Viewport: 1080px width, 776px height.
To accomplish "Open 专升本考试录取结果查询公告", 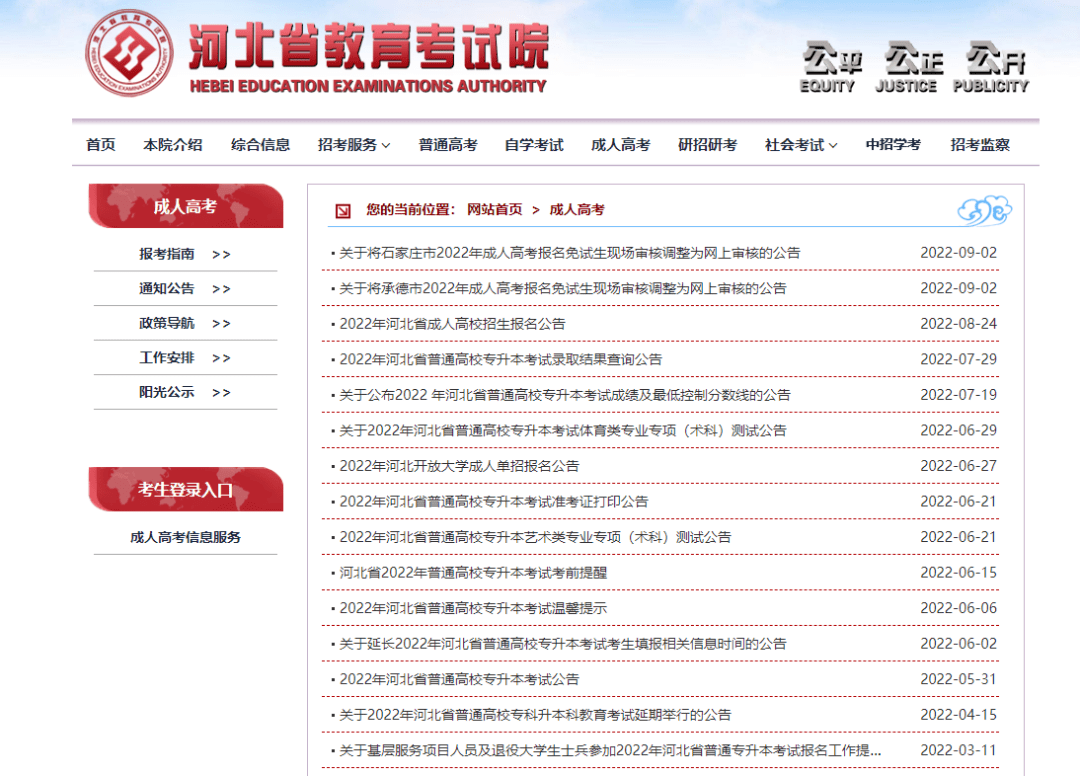I will (501, 359).
